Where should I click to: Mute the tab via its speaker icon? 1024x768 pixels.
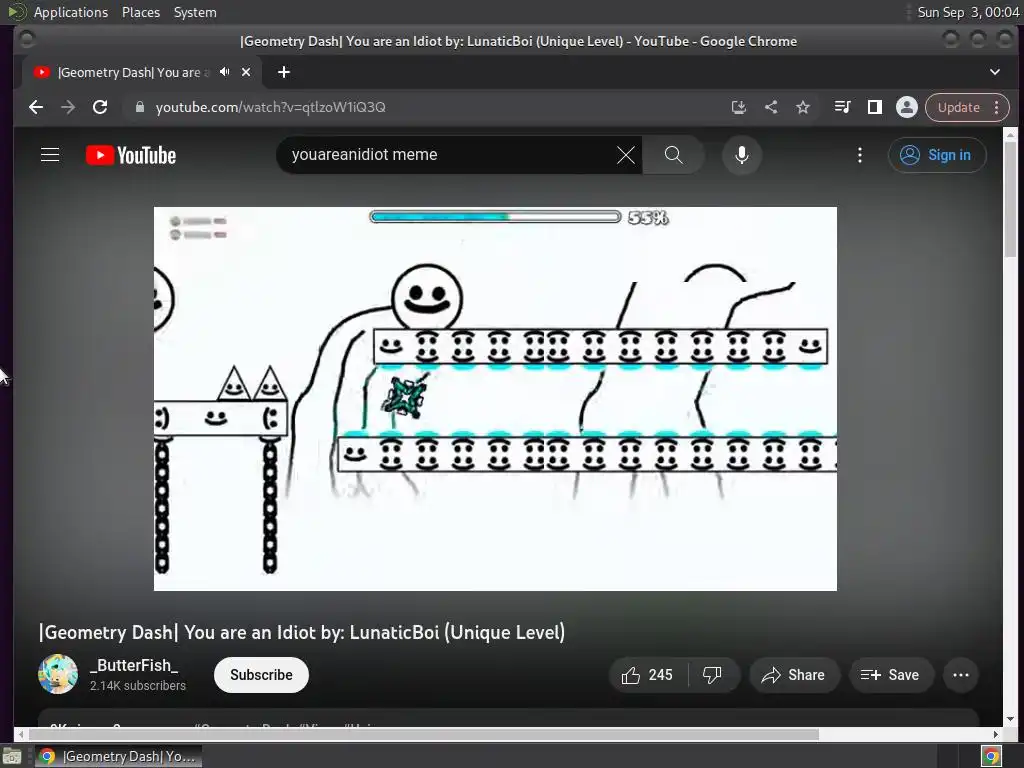click(x=225, y=72)
